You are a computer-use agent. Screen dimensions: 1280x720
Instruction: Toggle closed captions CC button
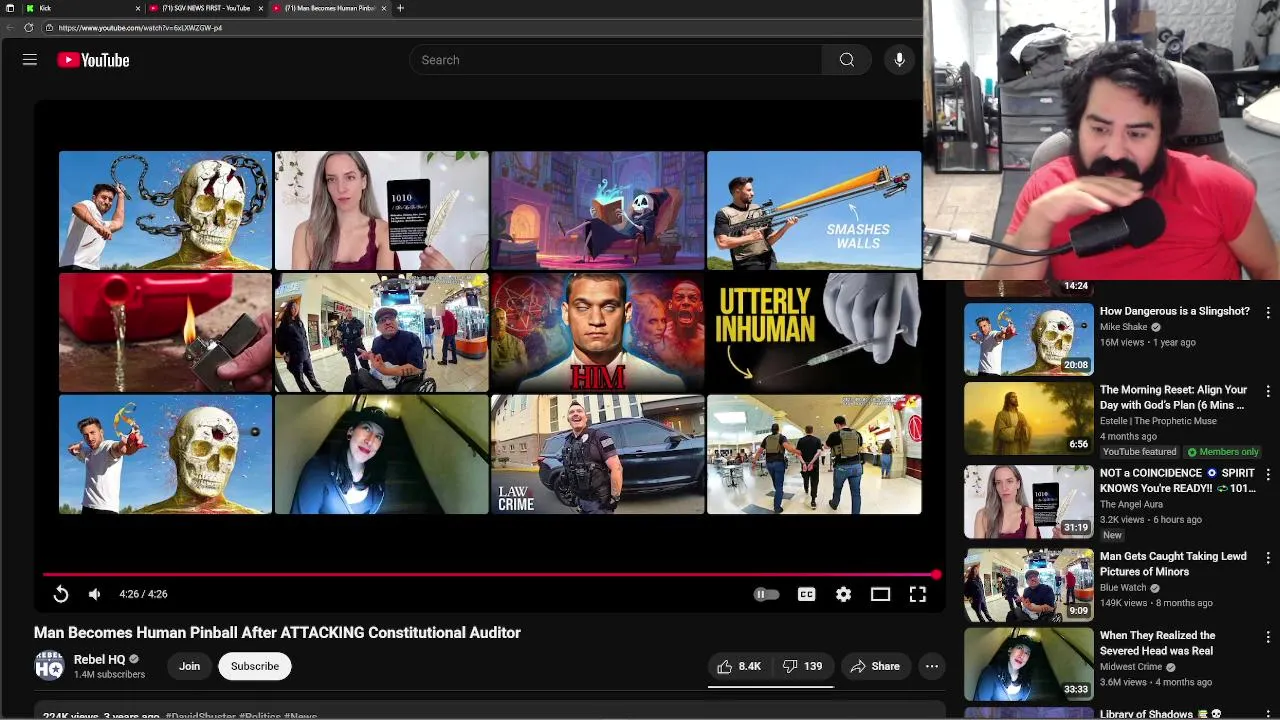[x=806, y=594]
